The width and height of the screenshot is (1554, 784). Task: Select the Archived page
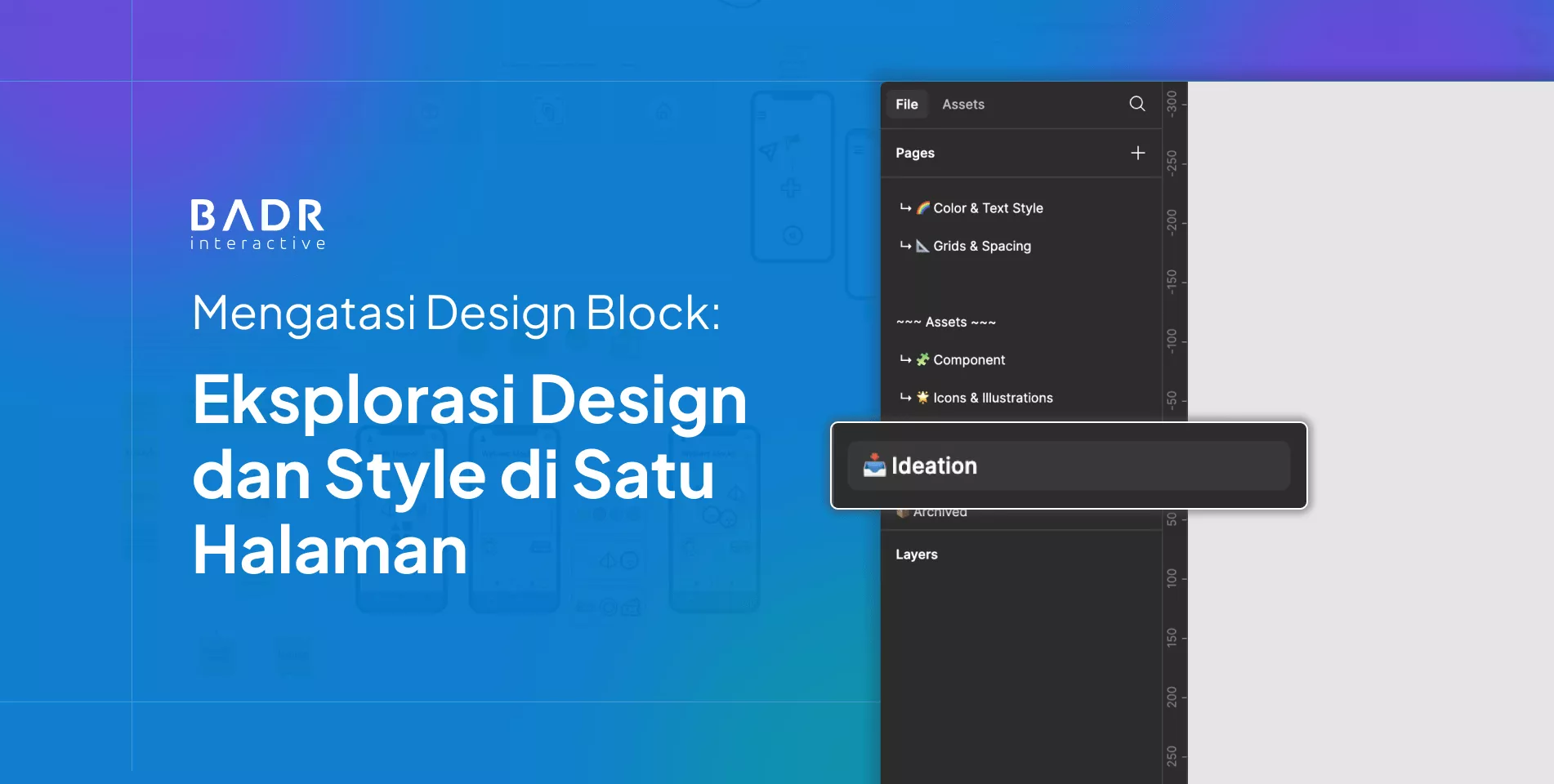(x=940, y=511)
